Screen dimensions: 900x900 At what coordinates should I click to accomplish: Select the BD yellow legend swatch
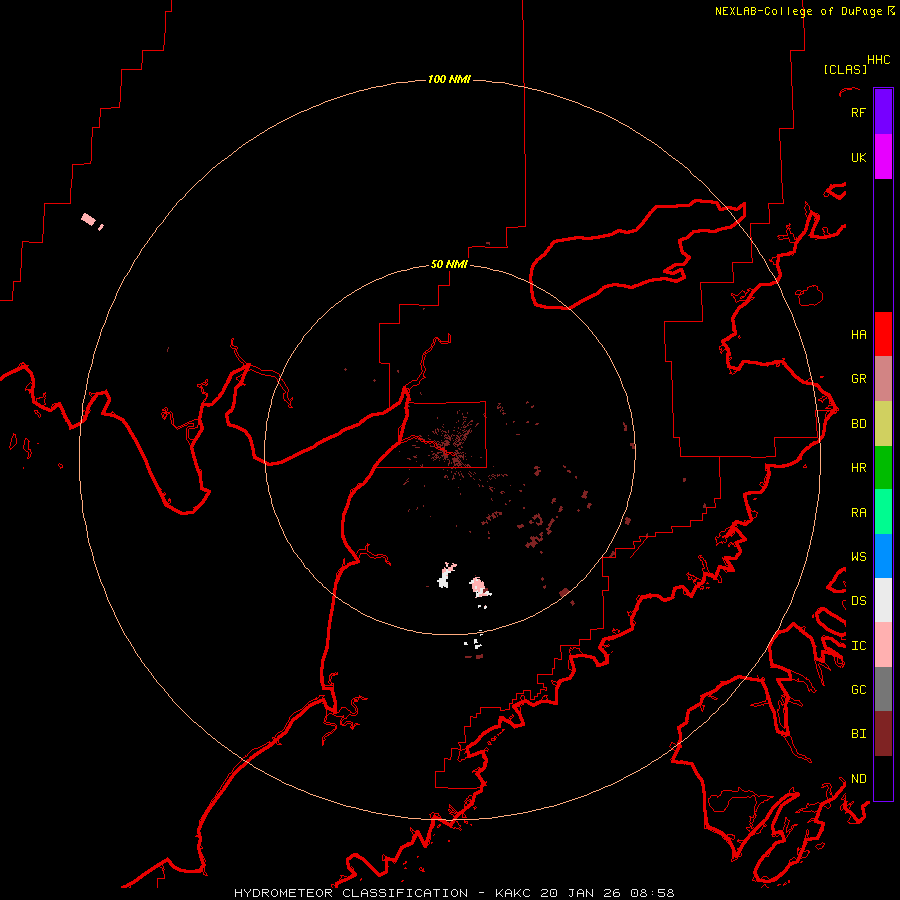click(x=883, y=424)
